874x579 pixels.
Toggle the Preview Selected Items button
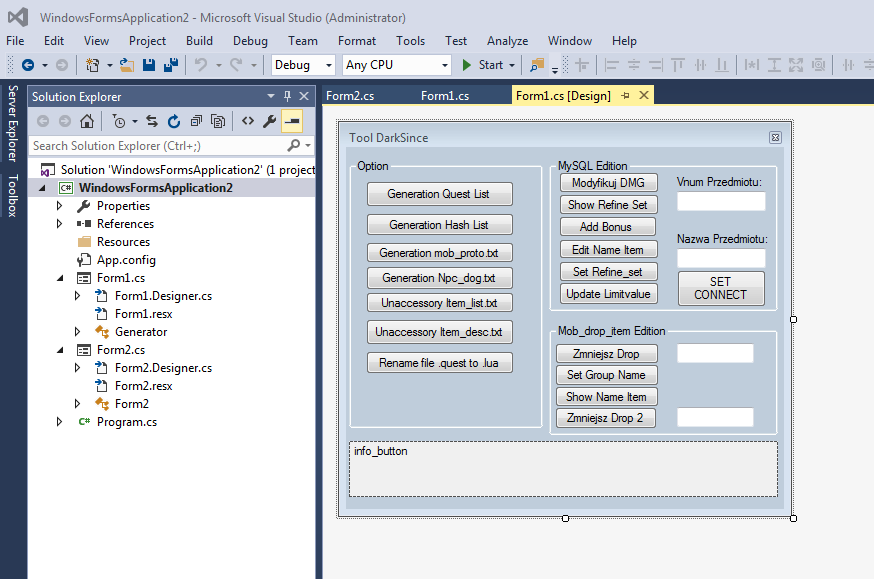coord(292,121)
